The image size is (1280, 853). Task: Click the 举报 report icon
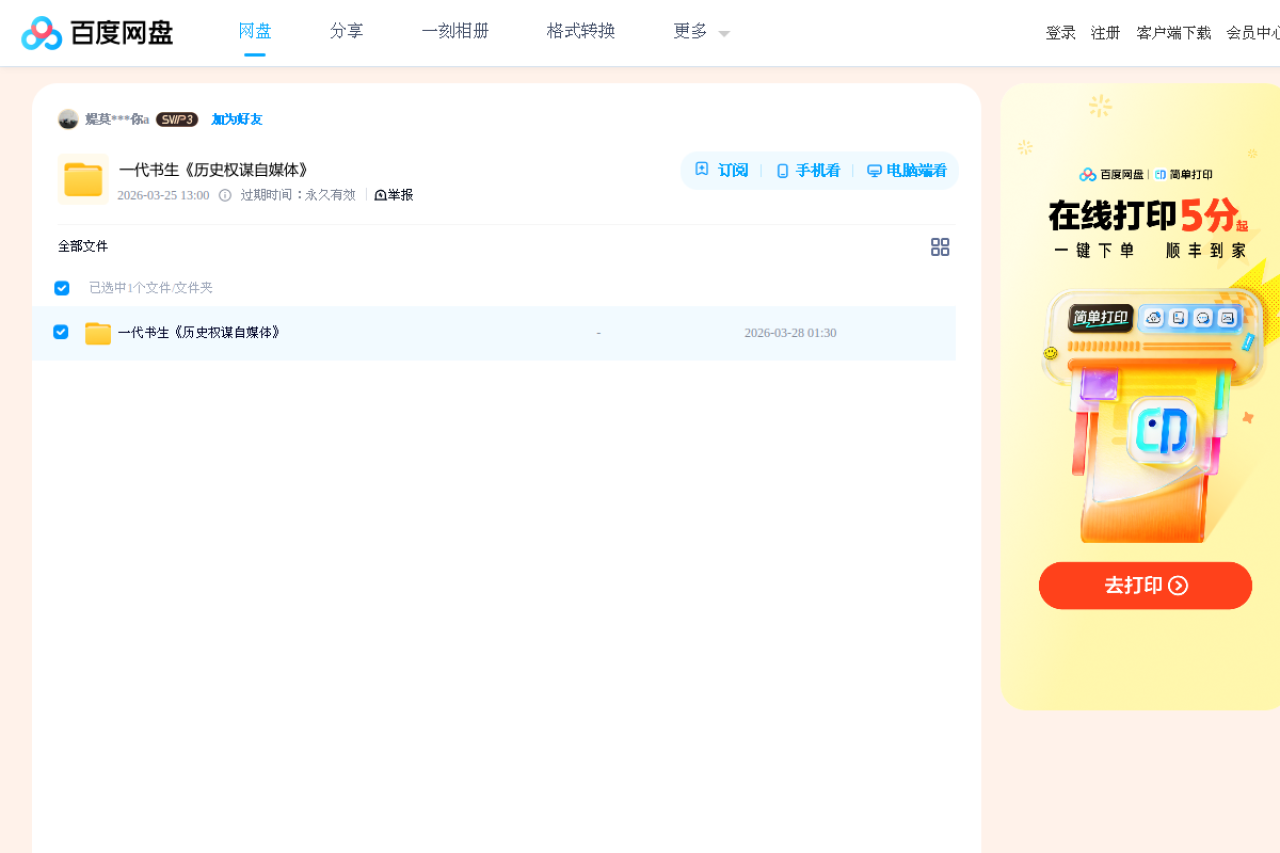click(x=381, y=195)
